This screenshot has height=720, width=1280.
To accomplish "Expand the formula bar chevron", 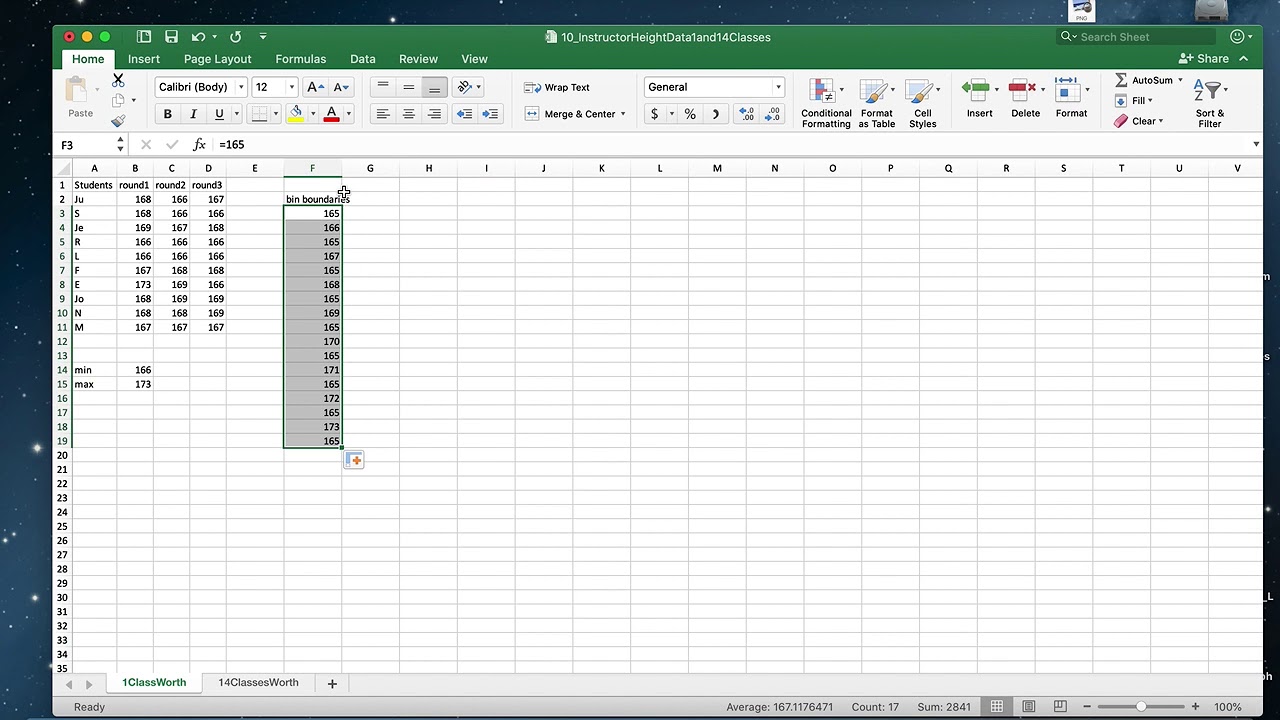I will [1256, 145].
